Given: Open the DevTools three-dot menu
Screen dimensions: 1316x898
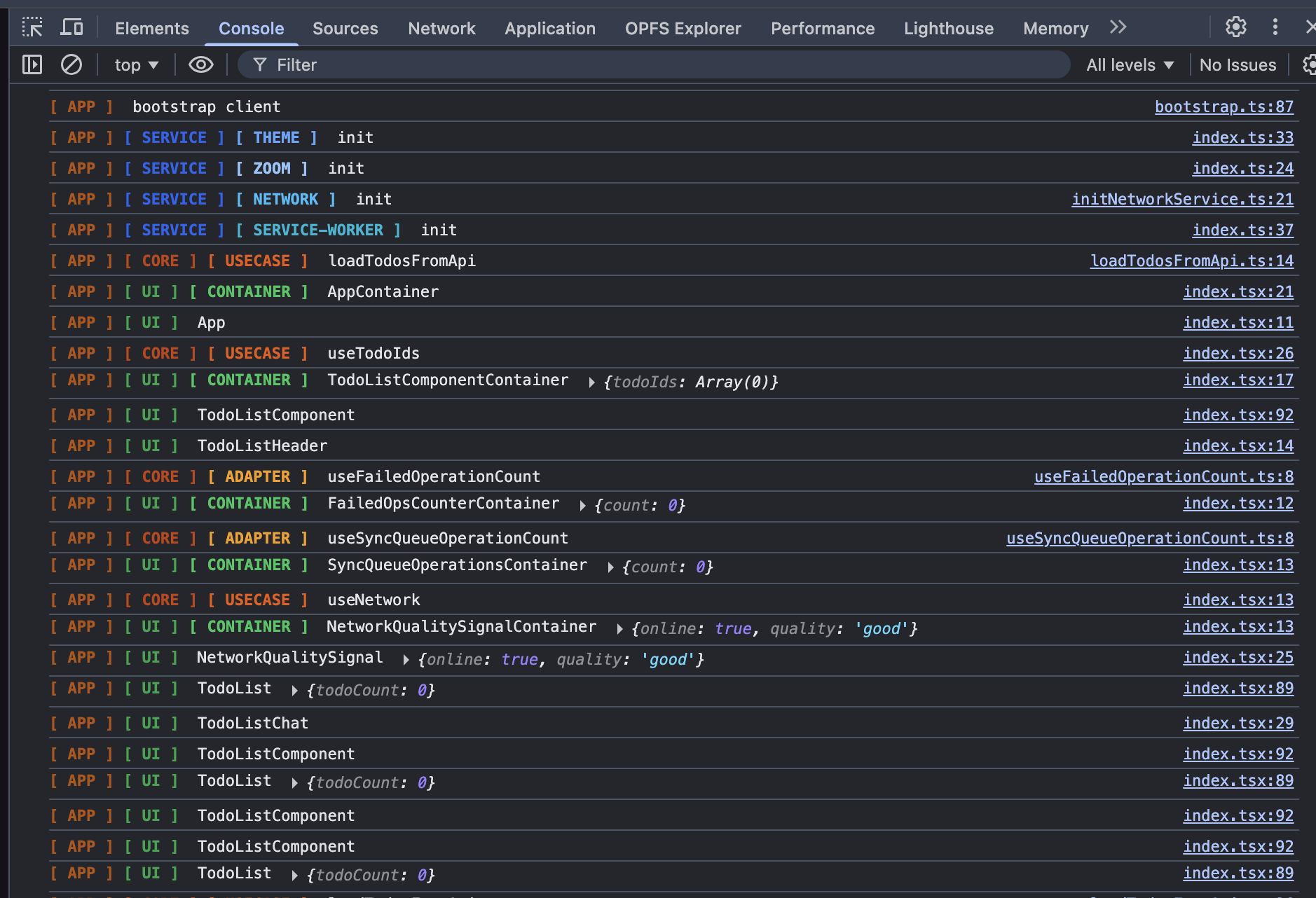Looking at the screenshot, I should 1275,27.
